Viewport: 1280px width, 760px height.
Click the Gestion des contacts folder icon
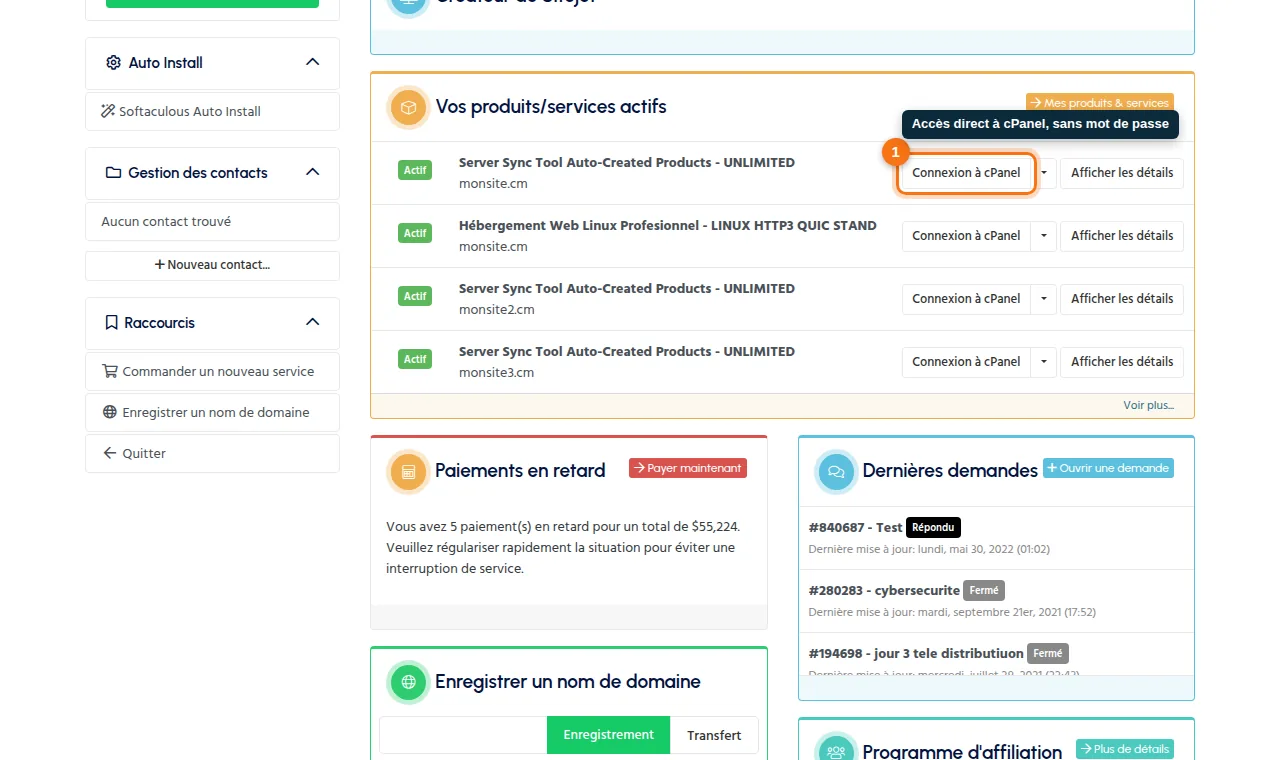[x=113, y=173]
